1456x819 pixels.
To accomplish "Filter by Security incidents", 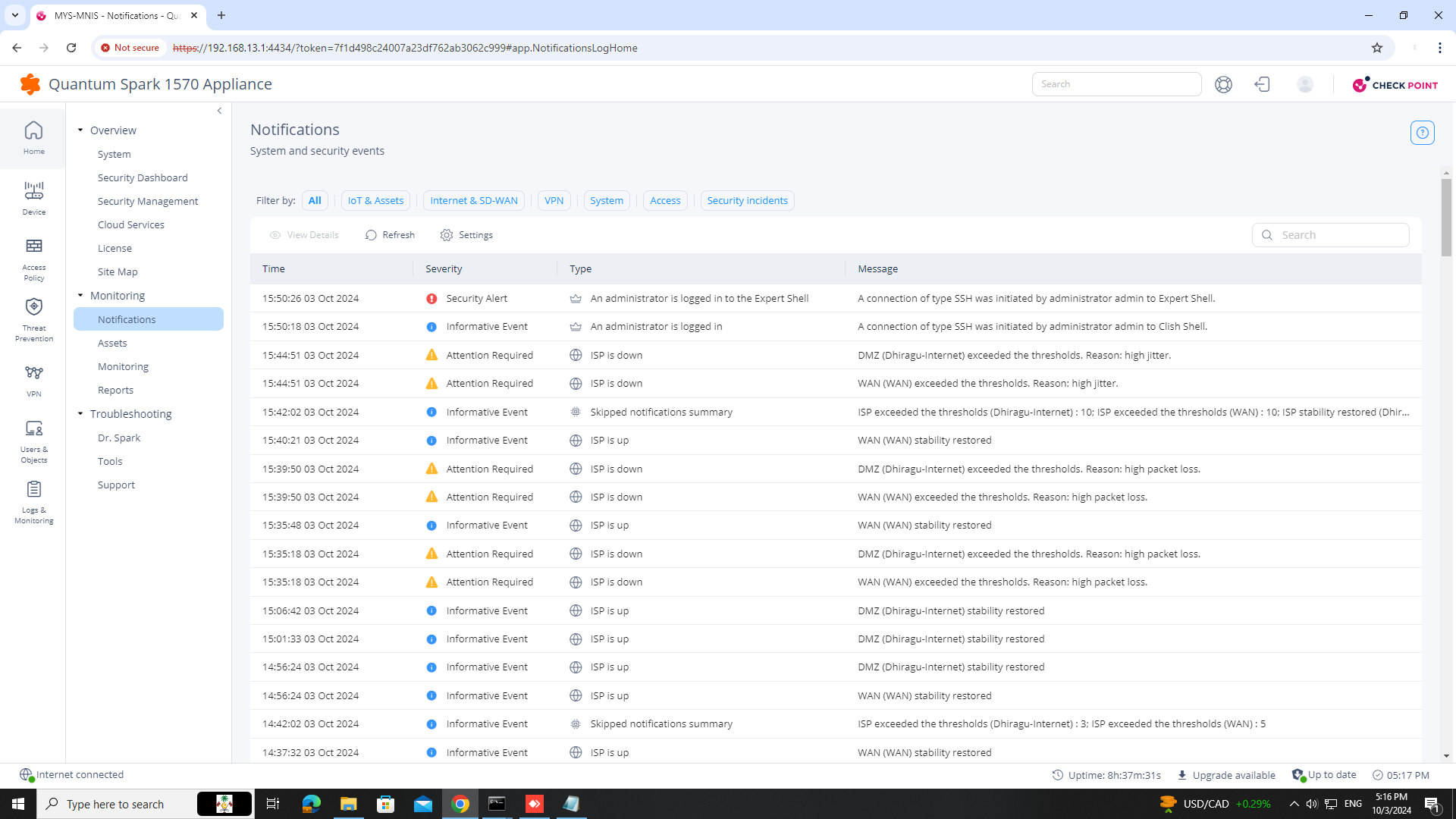I will tap(747, 201).
